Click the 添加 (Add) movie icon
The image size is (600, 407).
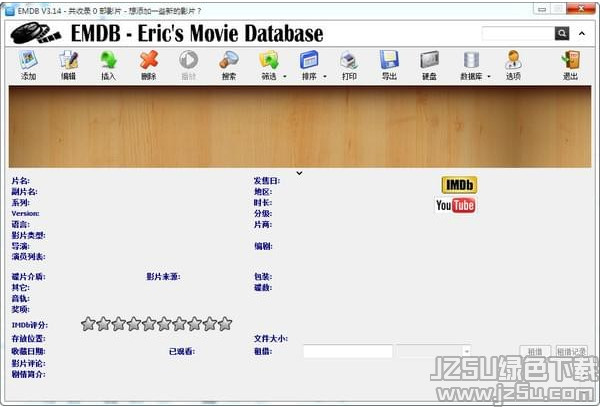click(28, 65)
